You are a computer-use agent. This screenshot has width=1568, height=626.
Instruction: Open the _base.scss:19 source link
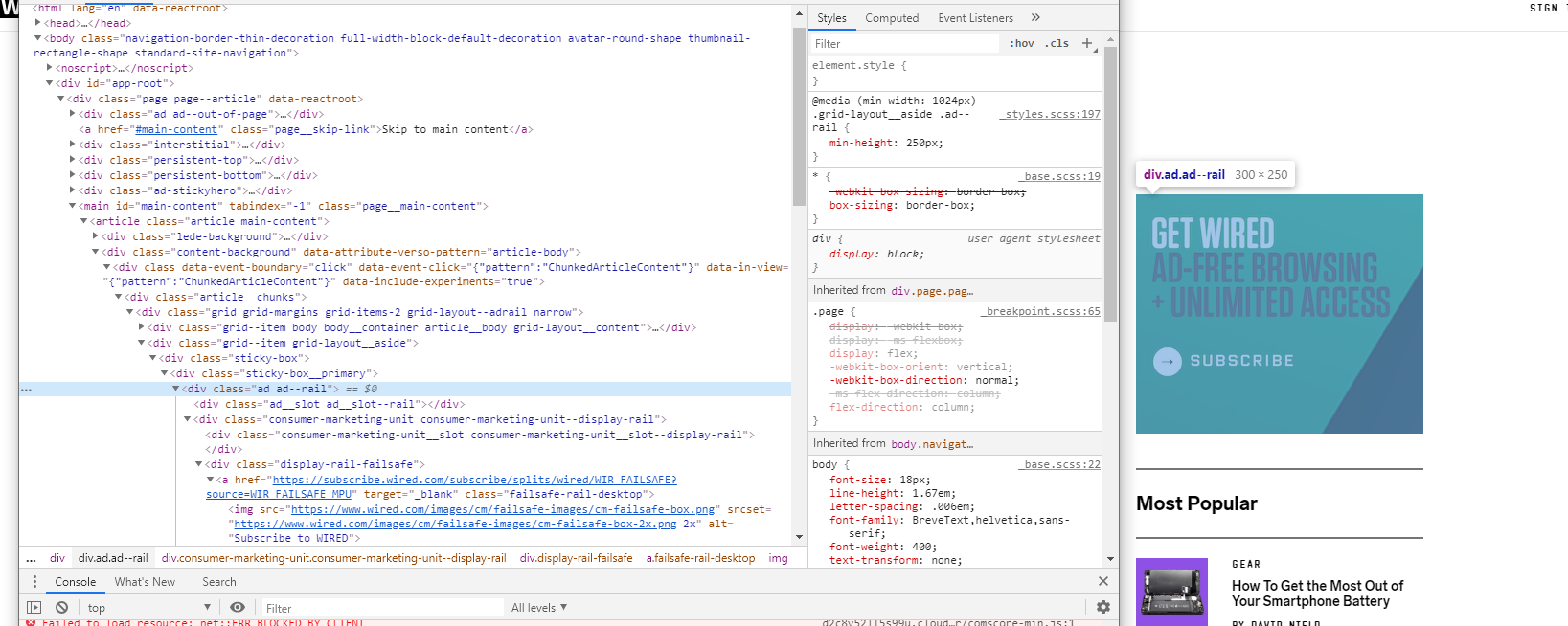1059,176
